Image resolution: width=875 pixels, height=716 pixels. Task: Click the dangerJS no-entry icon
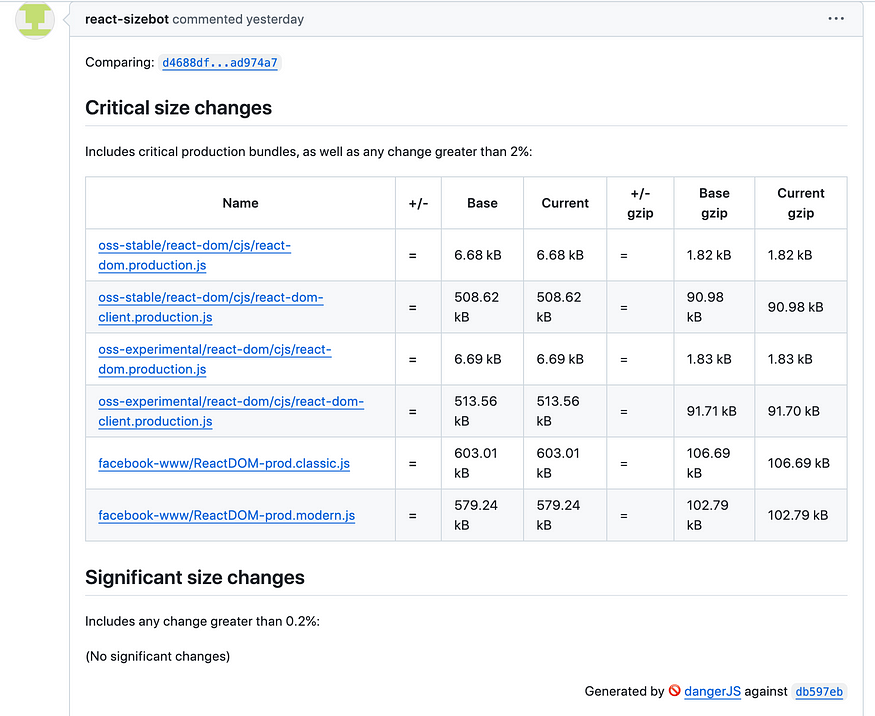coord(674,691)
